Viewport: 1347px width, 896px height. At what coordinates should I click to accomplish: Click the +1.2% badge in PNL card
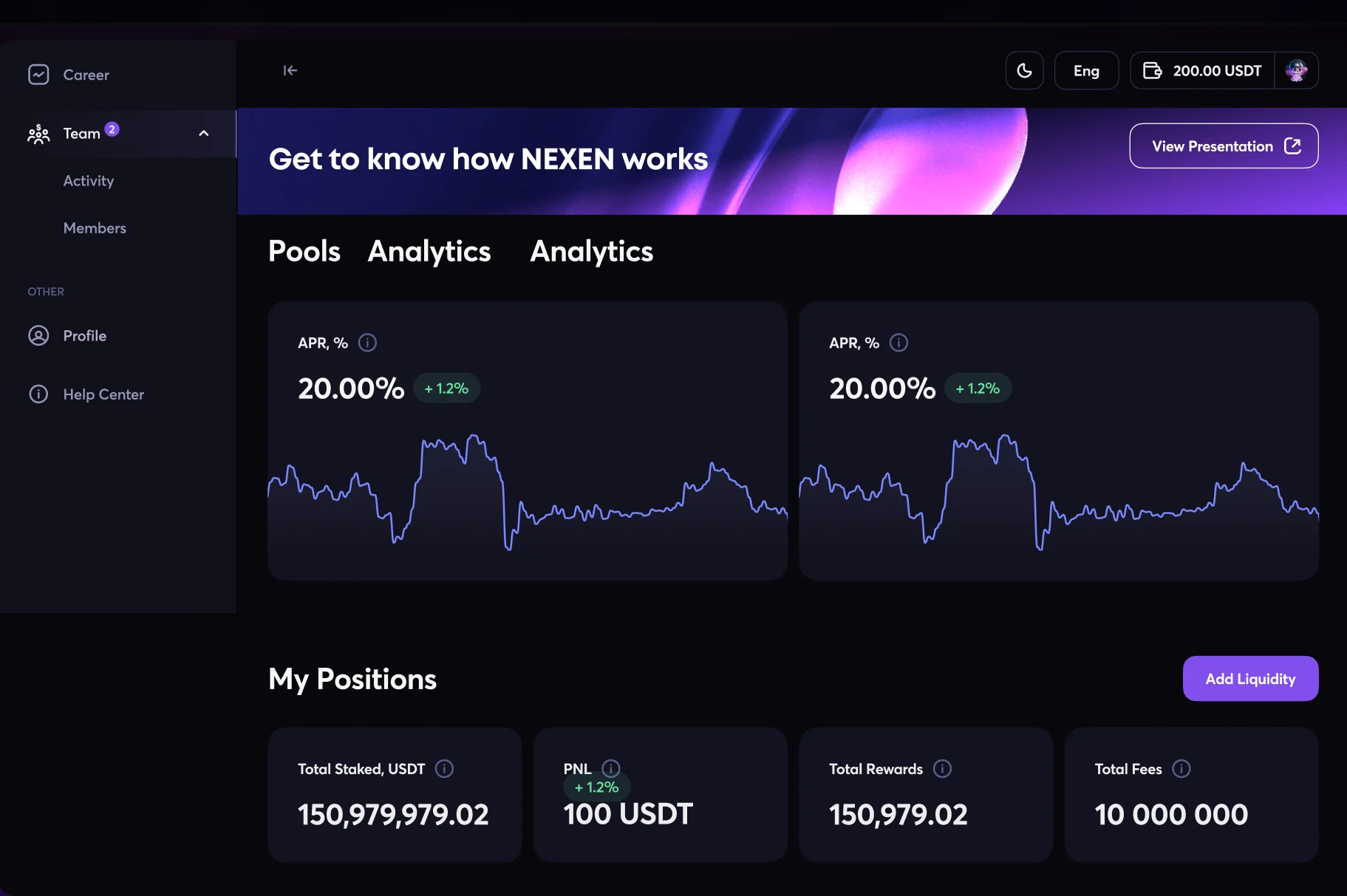click(597, 787)
